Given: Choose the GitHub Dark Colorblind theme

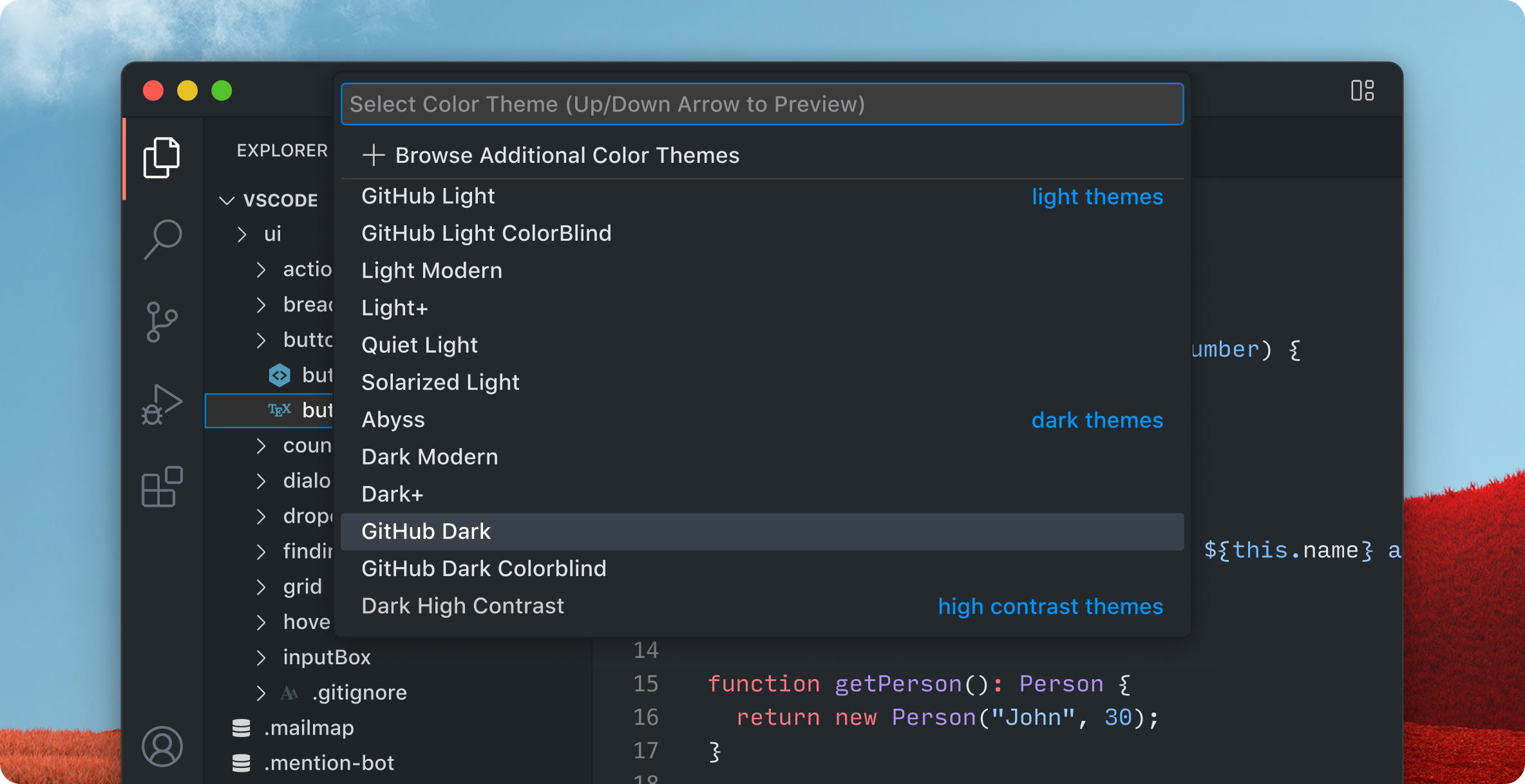Looking at the screenshot, I should click(x=762, y=569).
